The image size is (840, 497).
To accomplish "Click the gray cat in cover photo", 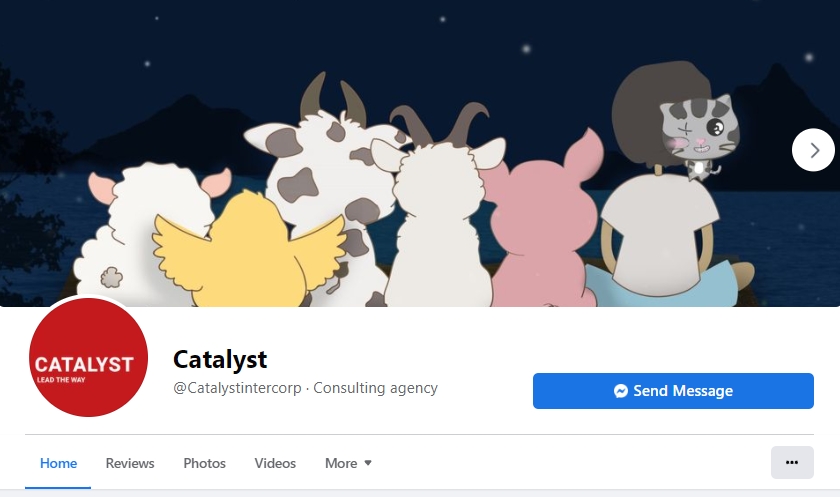I will tap(698, 137).
